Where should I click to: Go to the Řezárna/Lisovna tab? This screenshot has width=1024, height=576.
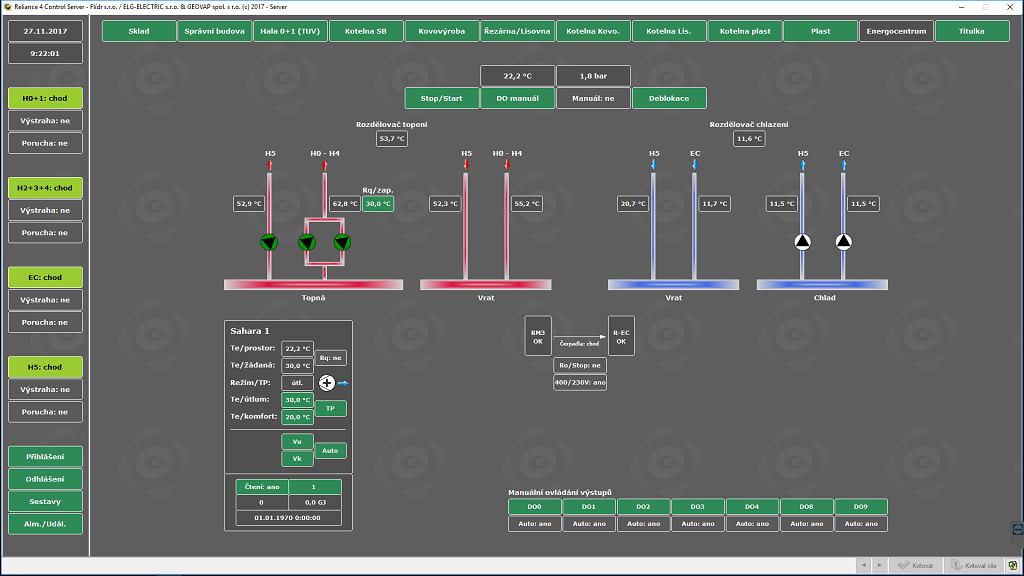[517, 31]
